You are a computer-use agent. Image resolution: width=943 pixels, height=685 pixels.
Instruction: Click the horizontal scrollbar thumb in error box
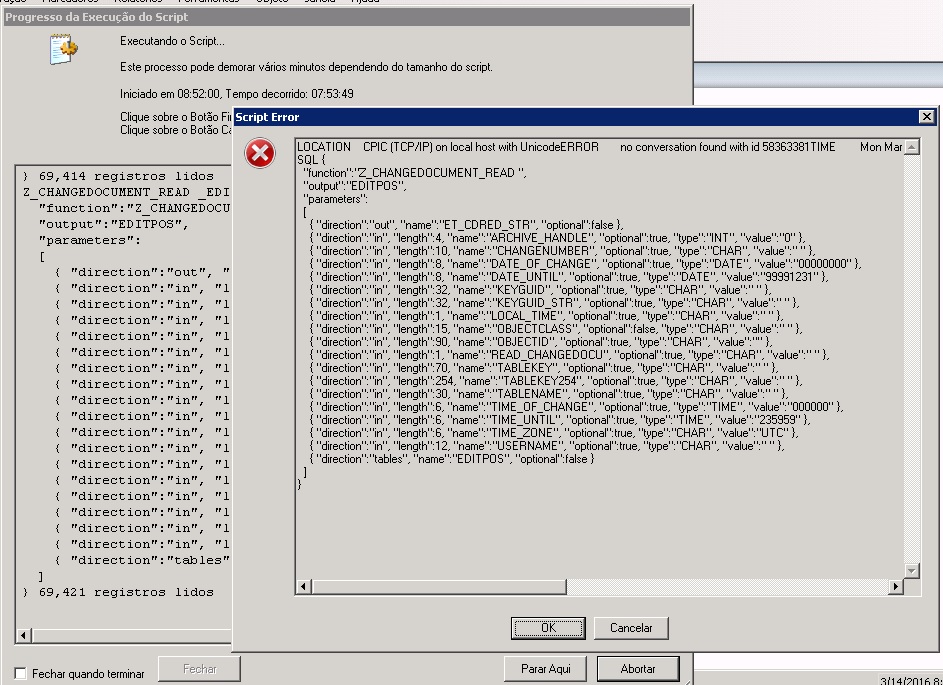[x=438, y=586]
